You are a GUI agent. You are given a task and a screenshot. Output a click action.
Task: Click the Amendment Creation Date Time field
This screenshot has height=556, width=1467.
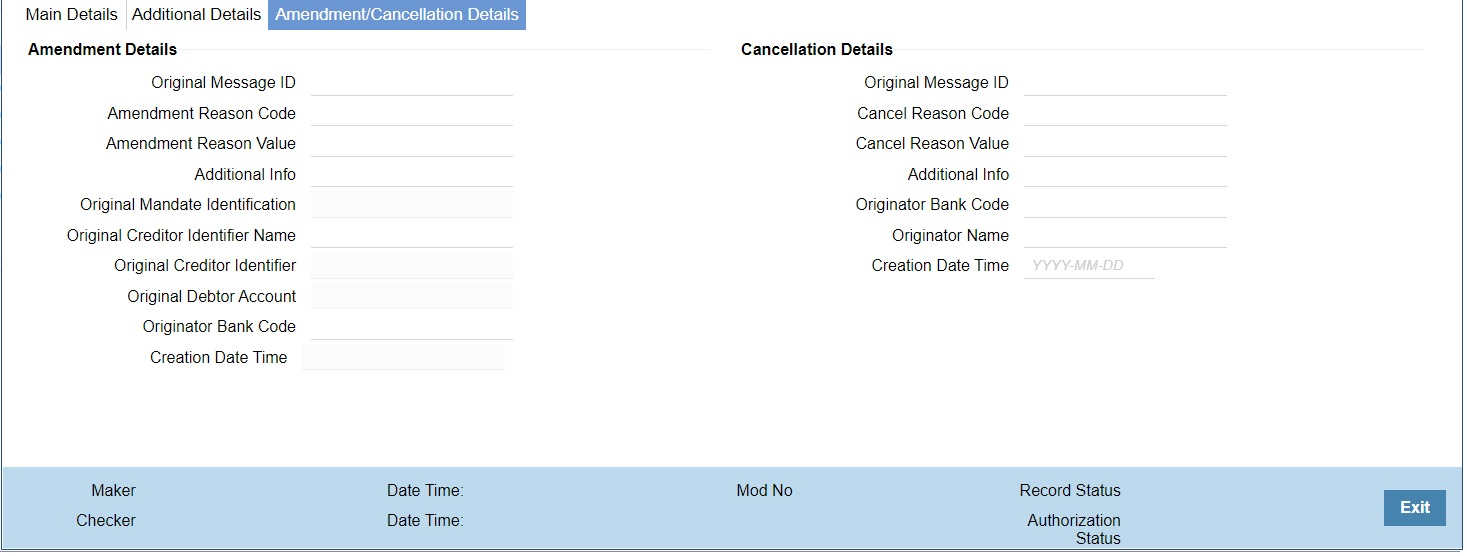tap(404, 357)
